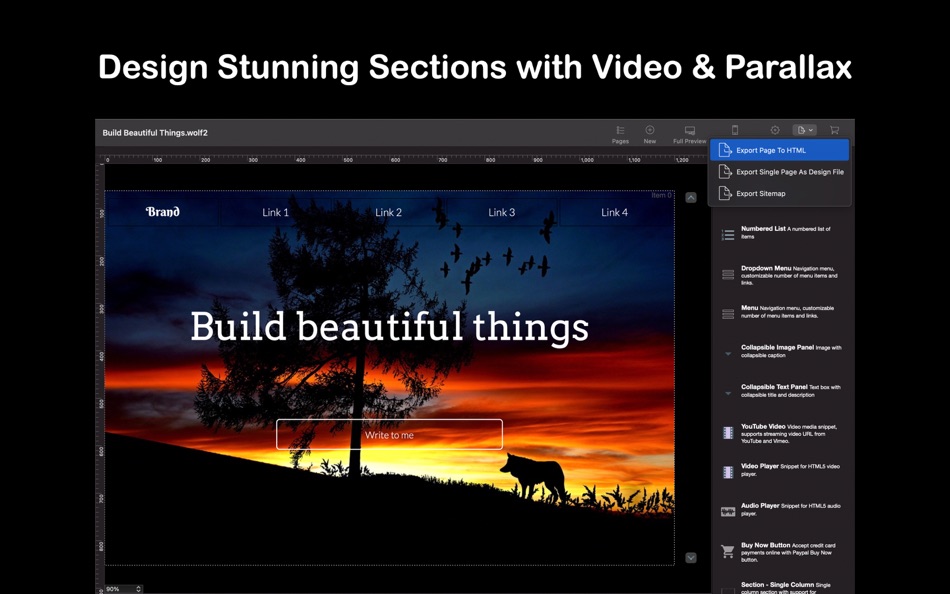
Task: Click the shopping cart toolbar icon
Action: (x=834, y=130)
